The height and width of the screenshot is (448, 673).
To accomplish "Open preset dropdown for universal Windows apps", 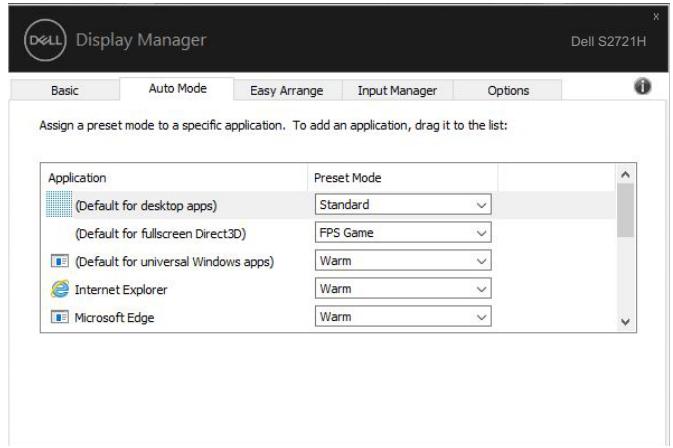I will (403, 261).
